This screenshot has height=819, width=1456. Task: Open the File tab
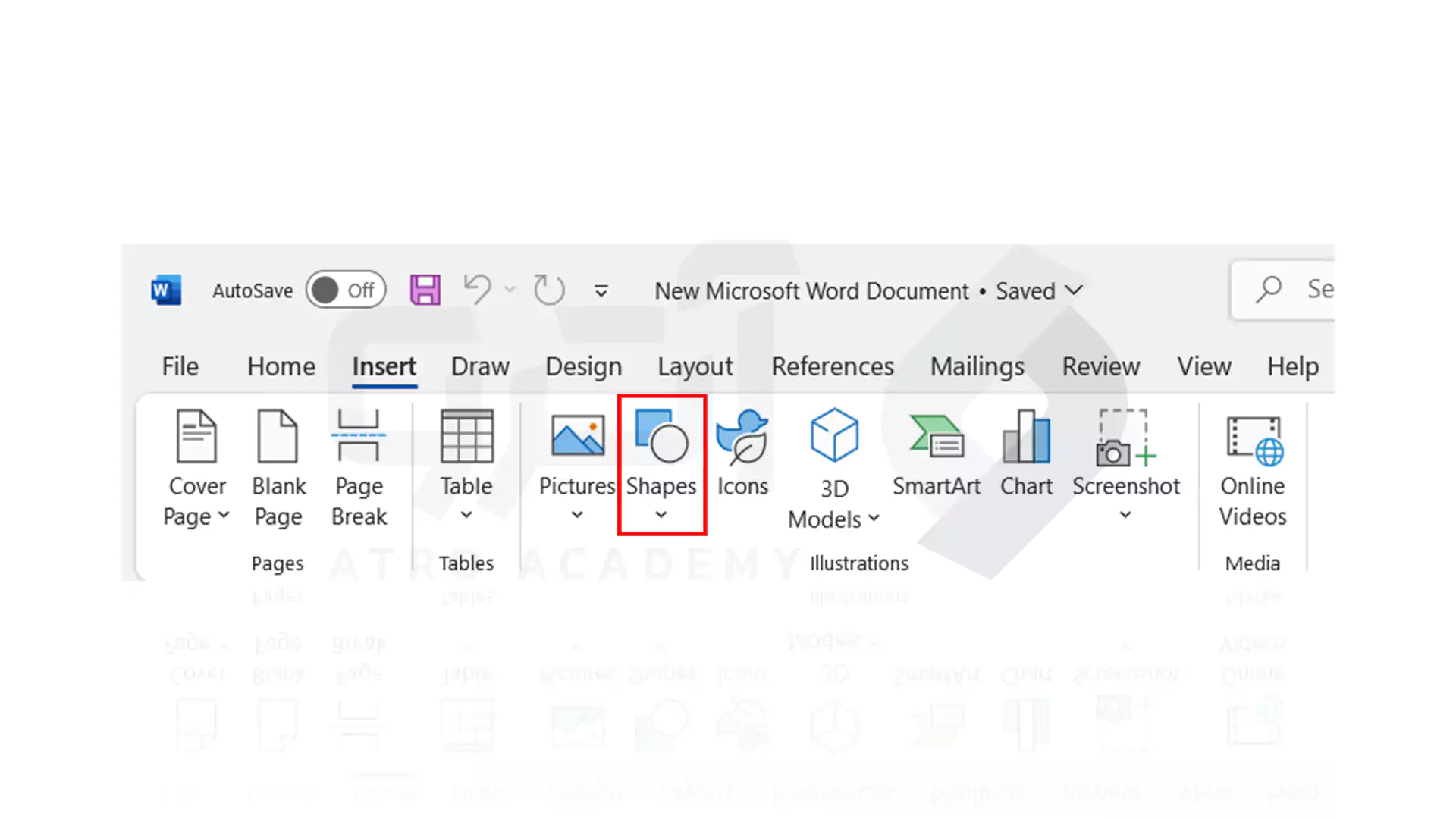180,367
